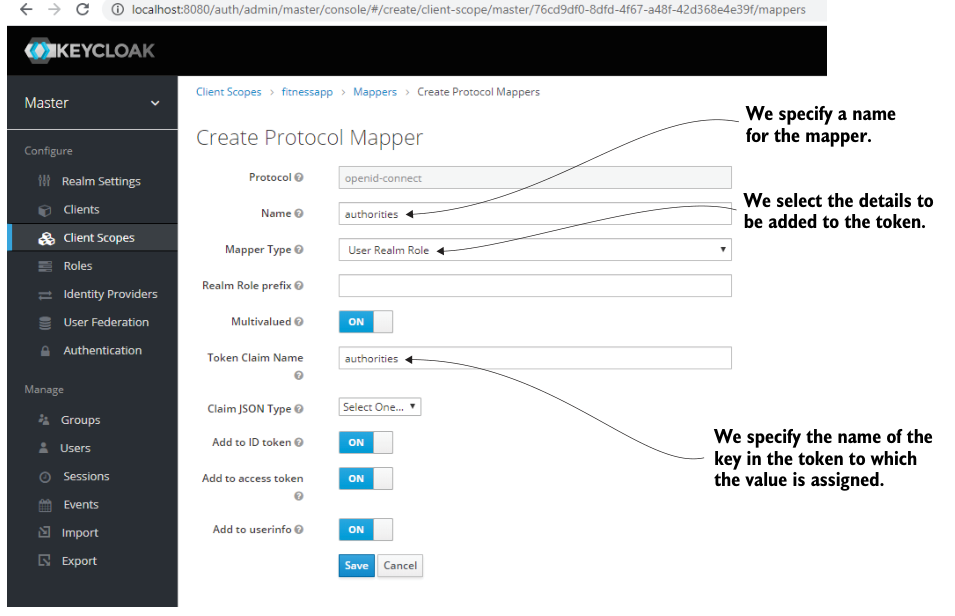The height and width of the screenshot is (616, 955).
Task: Open Roles in sidebar
Action: (x=78, y=266)
